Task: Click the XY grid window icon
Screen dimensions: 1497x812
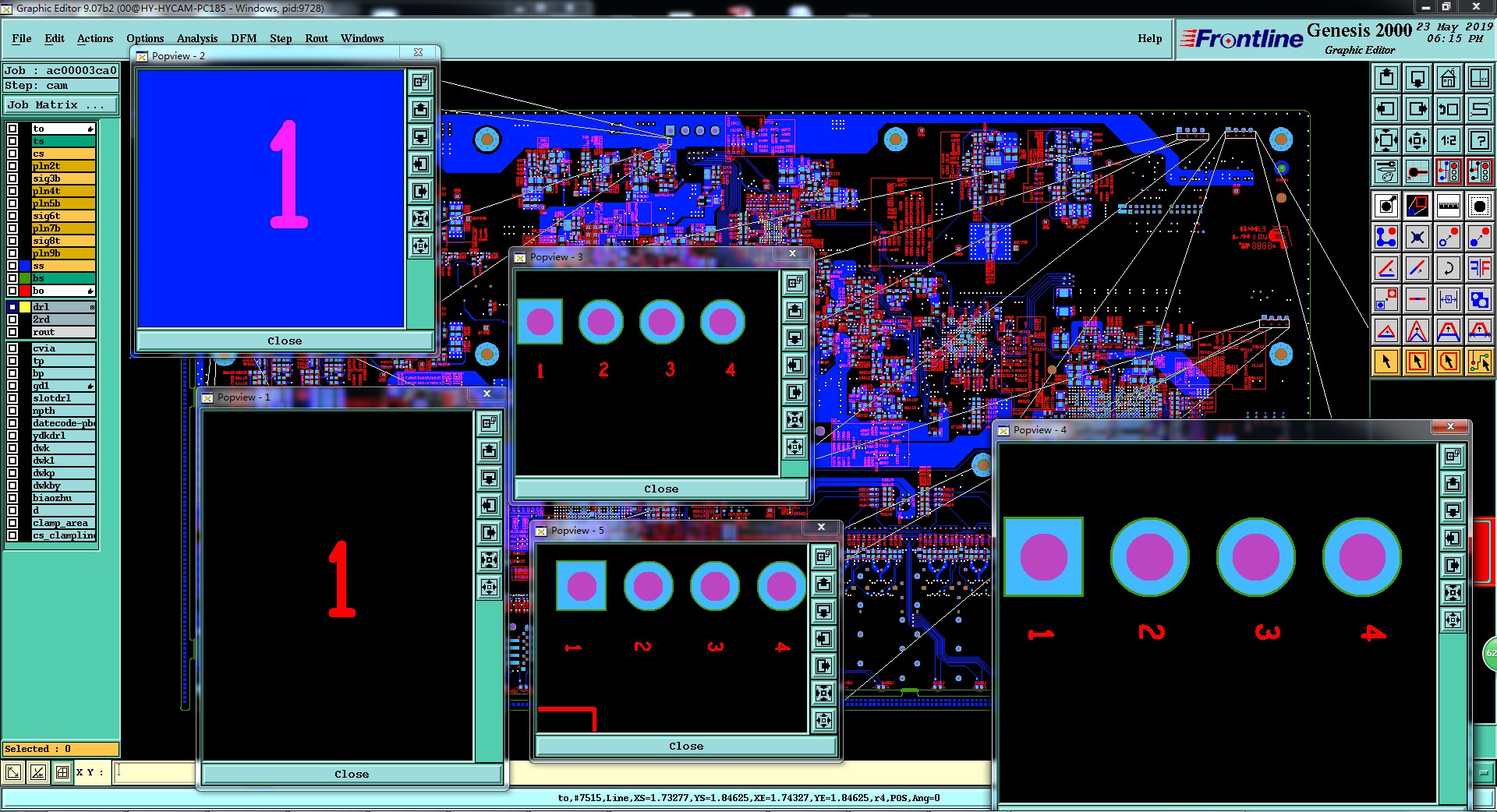Action: [x=1479, y=78]
